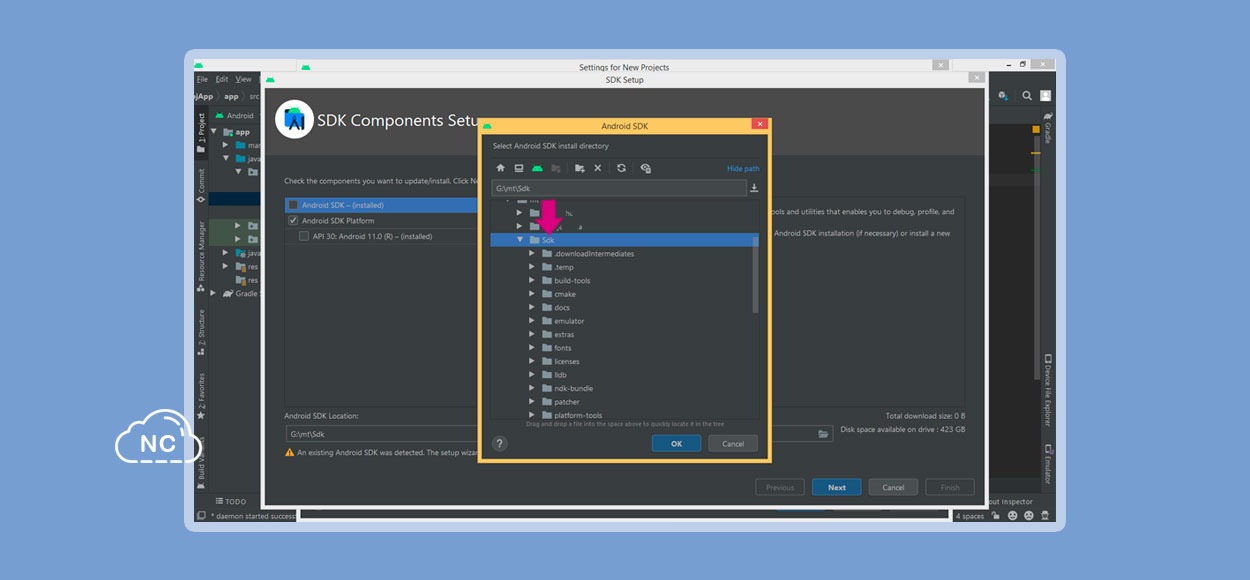The width and height of the screenshot is (1250, 580).
Task: Uncheck the Android SDK Platform checkbox
Action: (293, 221)
